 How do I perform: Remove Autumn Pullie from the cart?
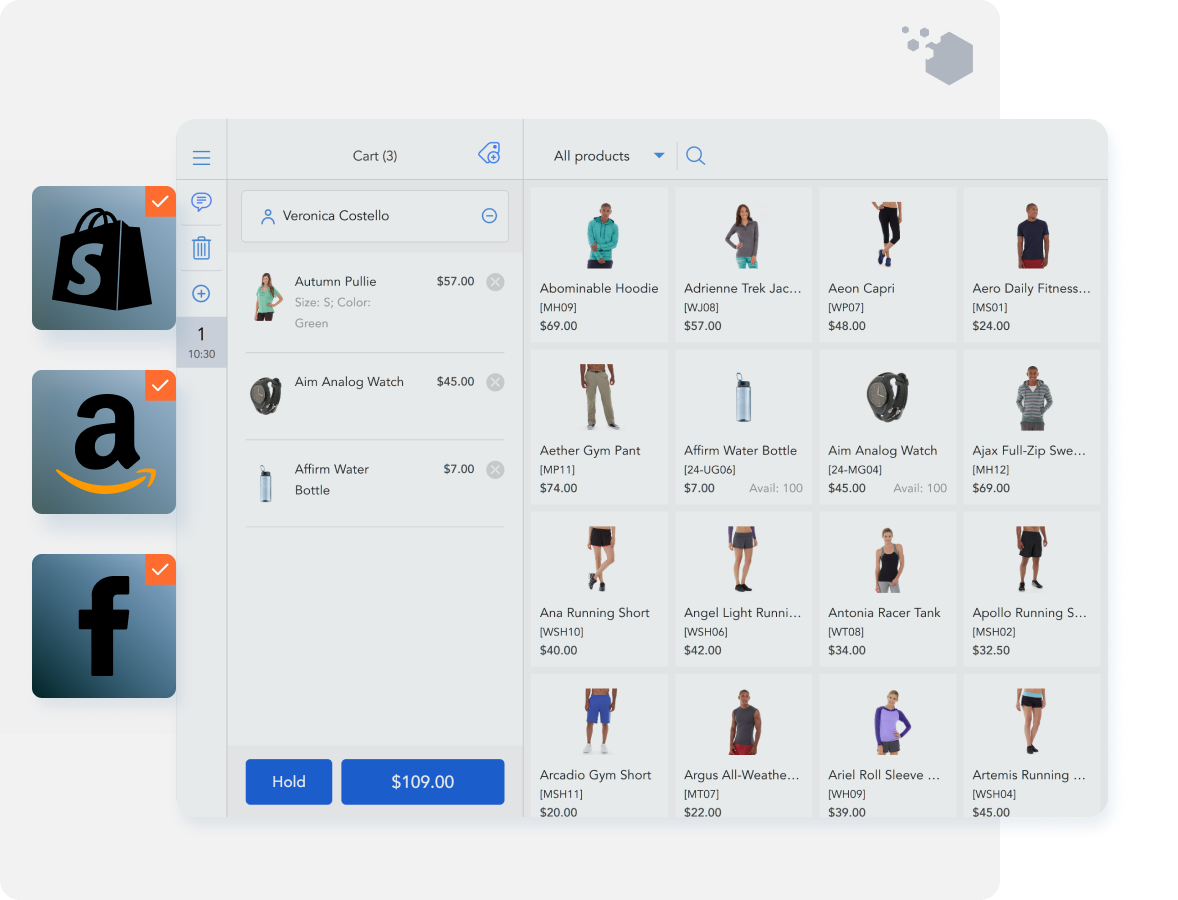pyautogui.click(x=495, y=281)
